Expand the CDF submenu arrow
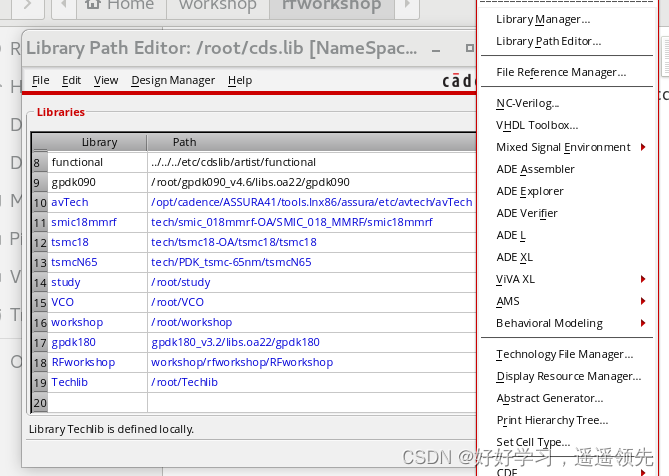Screen dimensions: 669x476 643,472
